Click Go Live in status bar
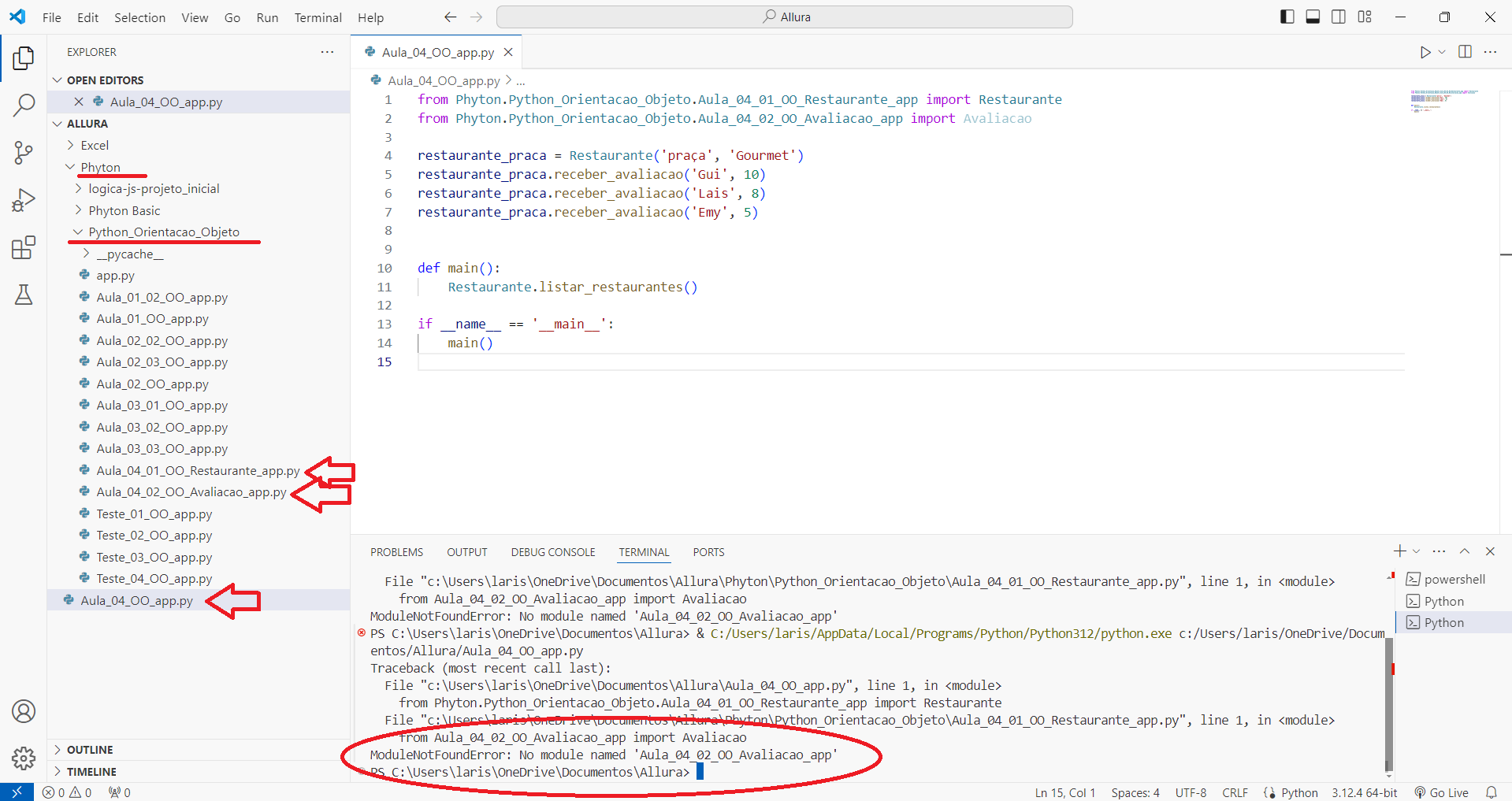1512x801 pixels. [1441, 792]
